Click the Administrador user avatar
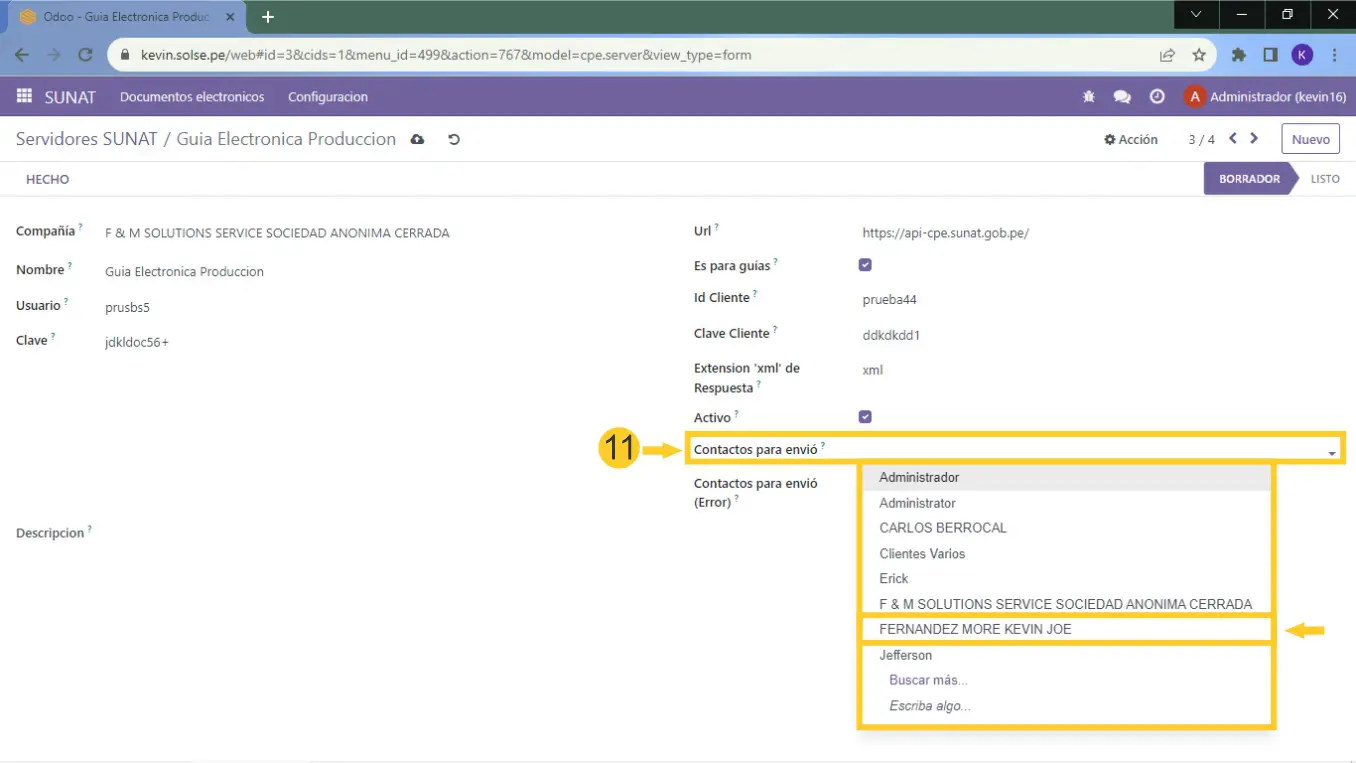This screenshot has height=763, width=1356. [x=1194, y=97]
